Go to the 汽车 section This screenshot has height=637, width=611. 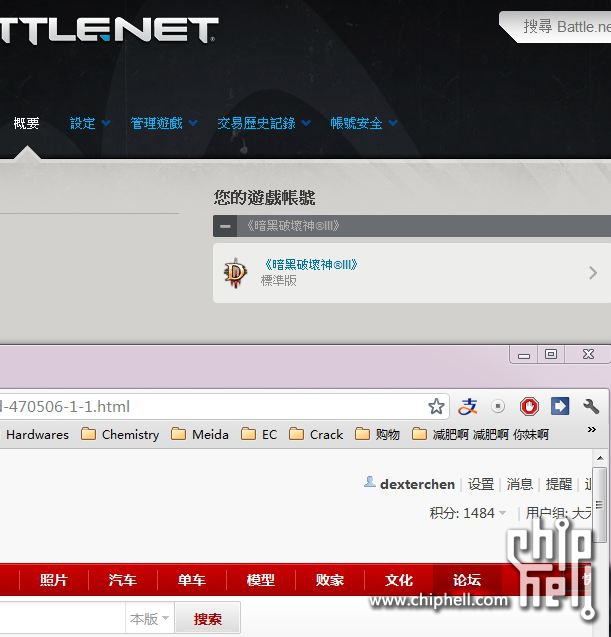(123, 580)
